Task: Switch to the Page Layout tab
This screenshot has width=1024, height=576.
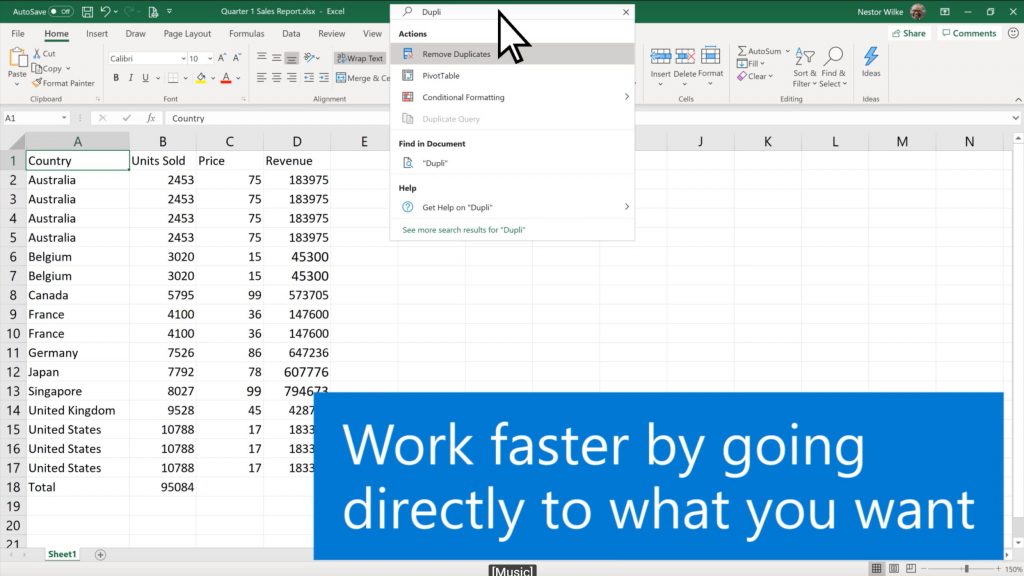Action: [187, 33]
